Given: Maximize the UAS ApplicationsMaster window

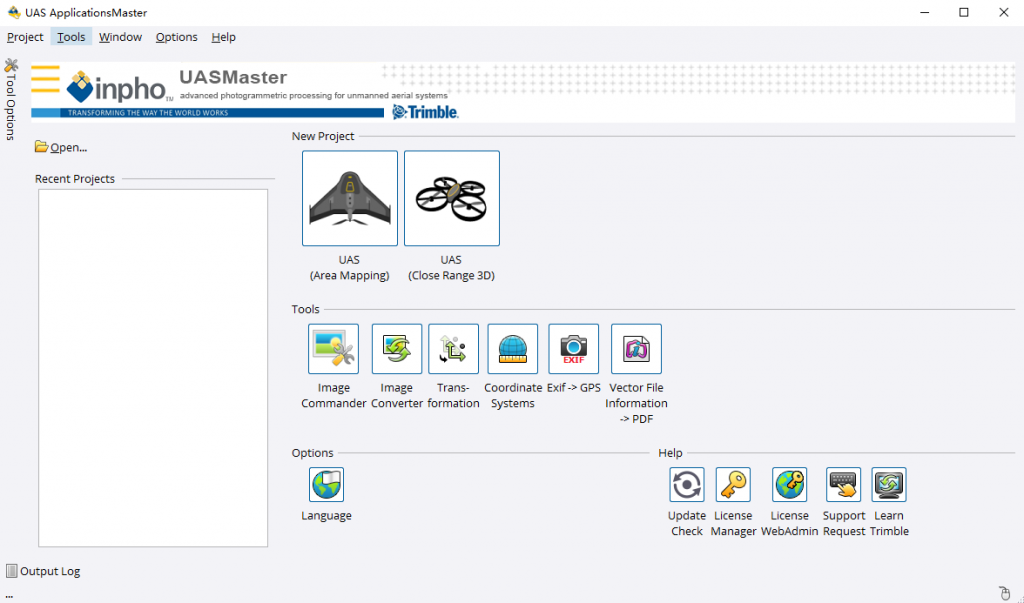Looking at the screenshot, I should coord(964,12).
